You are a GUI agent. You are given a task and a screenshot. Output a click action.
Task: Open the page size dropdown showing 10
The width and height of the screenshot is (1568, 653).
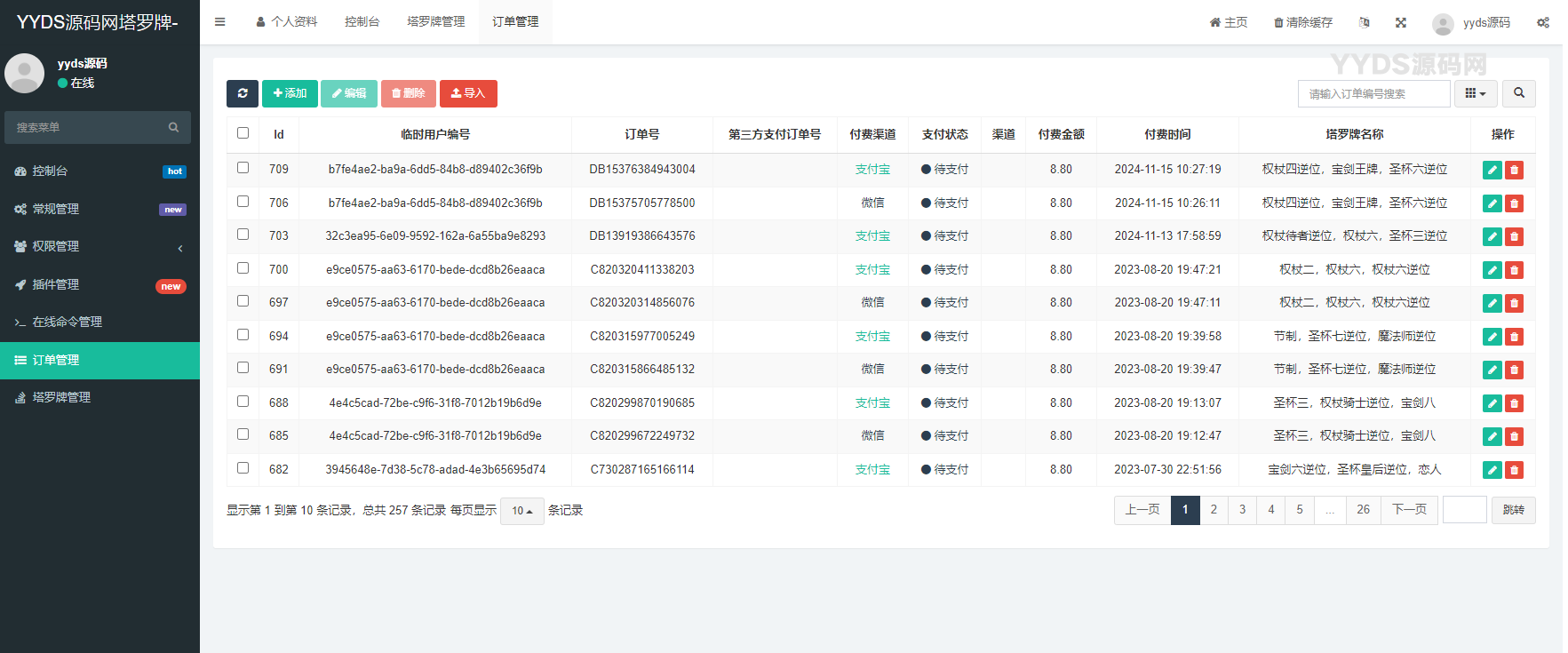point(521,511)
